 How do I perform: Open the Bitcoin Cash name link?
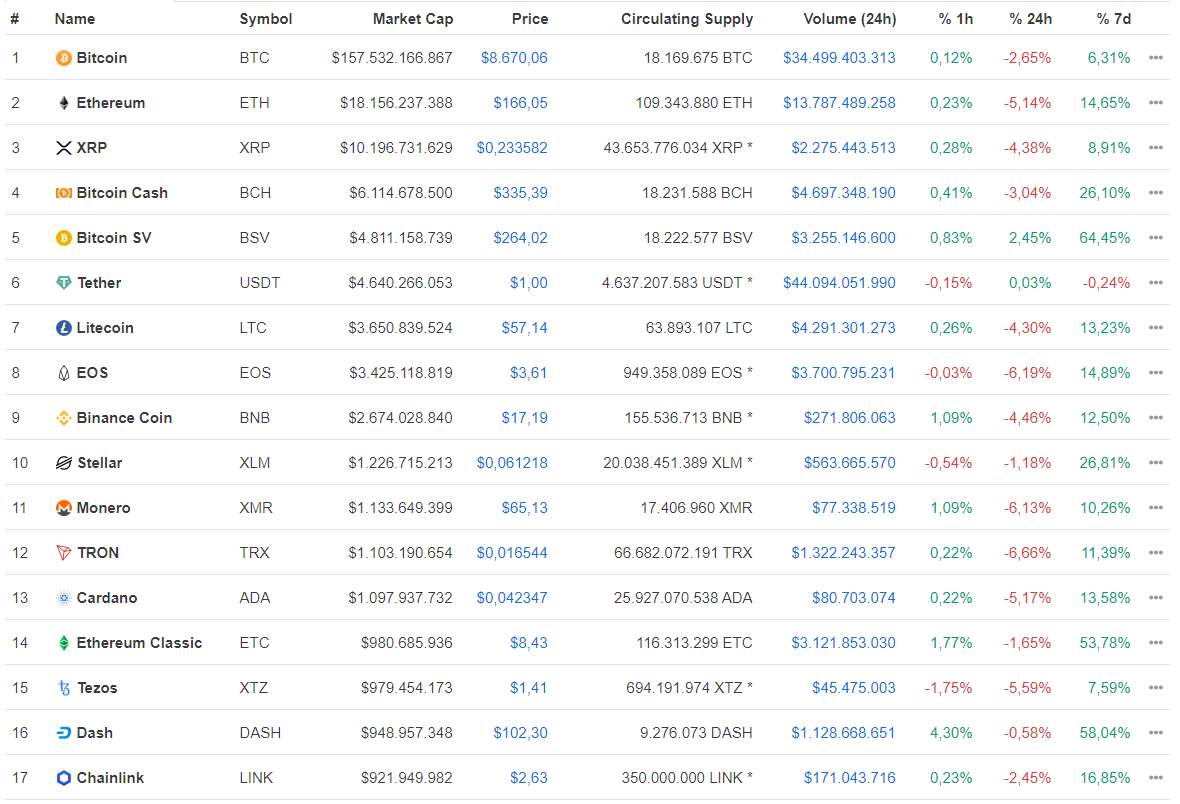(x=122, y=193)
